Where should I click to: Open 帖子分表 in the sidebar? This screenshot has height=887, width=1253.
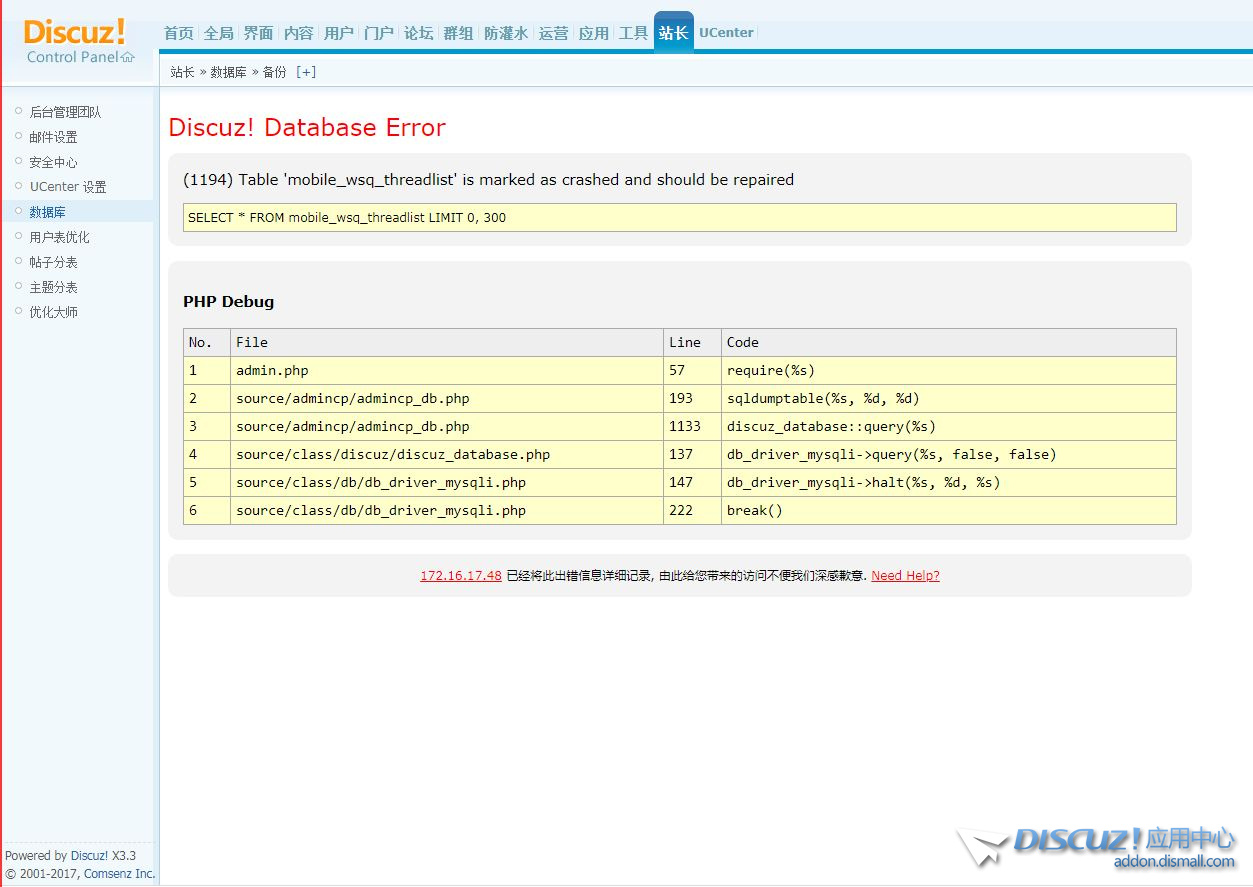point(53,262)
